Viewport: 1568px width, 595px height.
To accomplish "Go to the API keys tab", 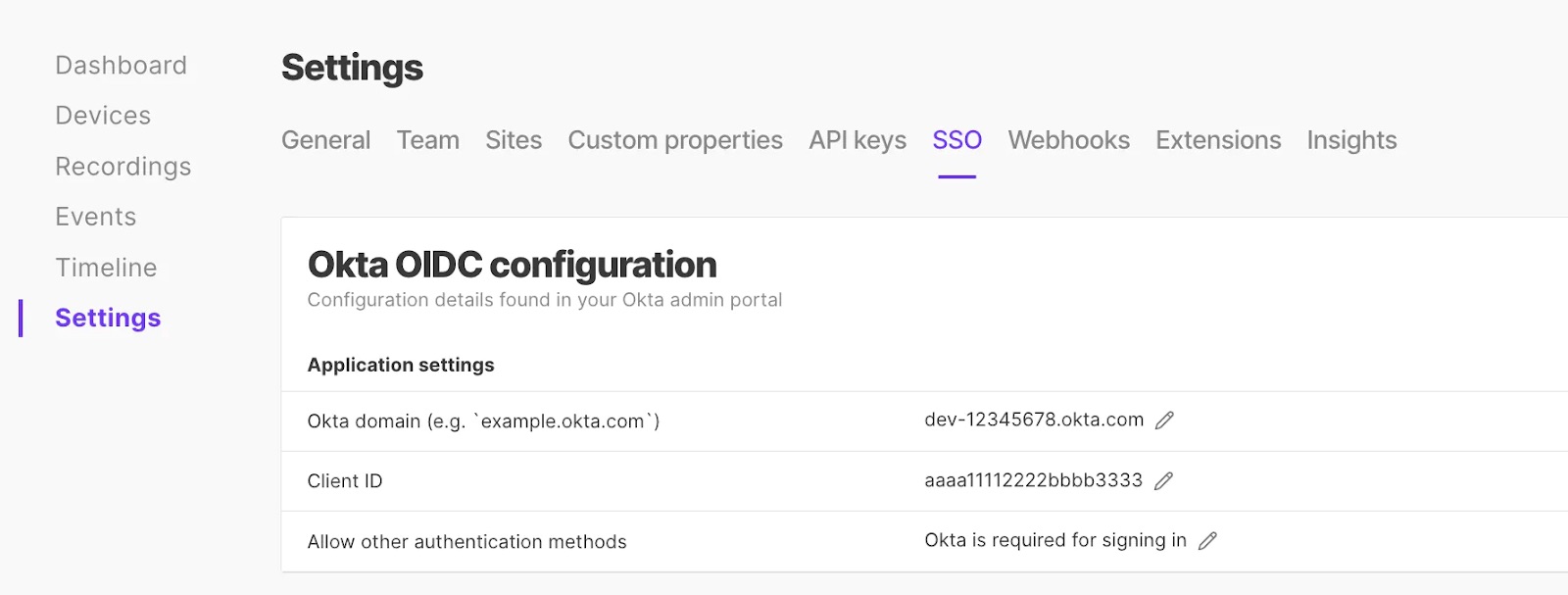I will click(857, 140).
